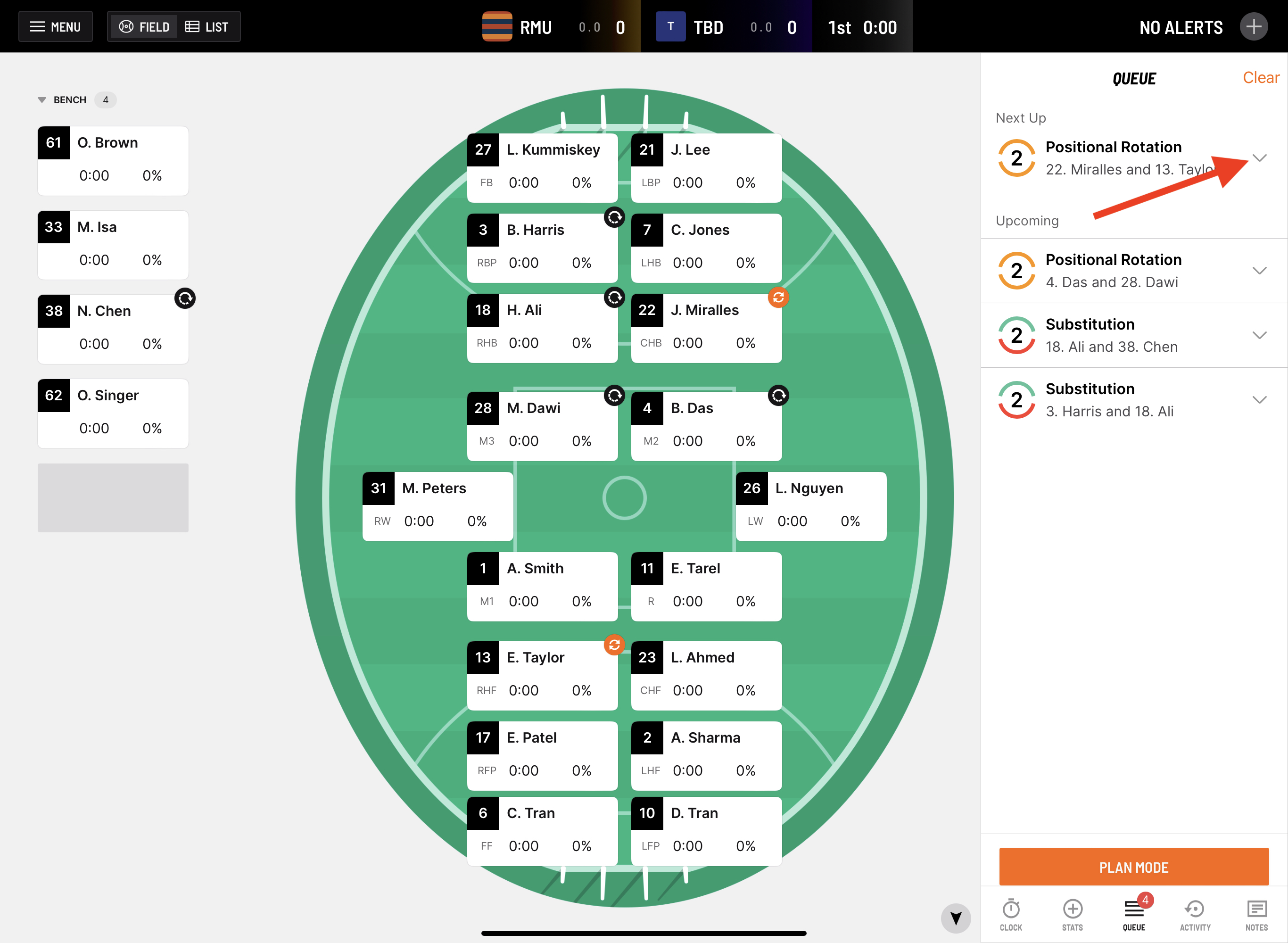
Task: Click orange rotation icon on J. Miralles
Action: (x=778, y=298)
